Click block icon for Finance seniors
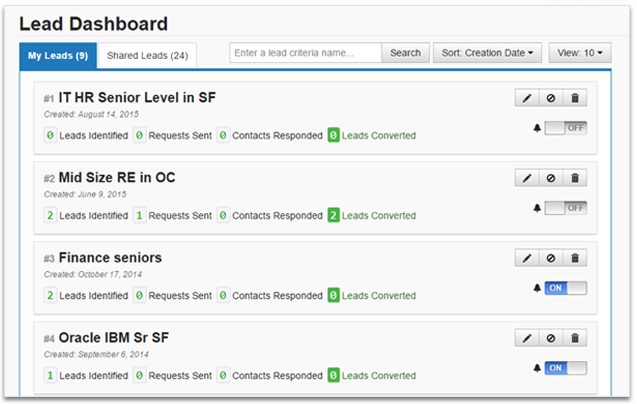 tap(551, 258)
